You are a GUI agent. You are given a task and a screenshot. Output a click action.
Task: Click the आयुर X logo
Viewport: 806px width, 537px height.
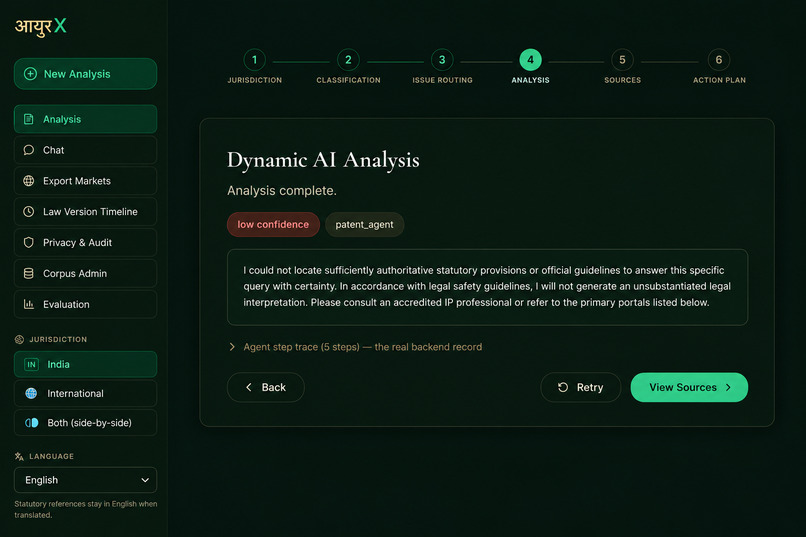(x=41, y=26)
